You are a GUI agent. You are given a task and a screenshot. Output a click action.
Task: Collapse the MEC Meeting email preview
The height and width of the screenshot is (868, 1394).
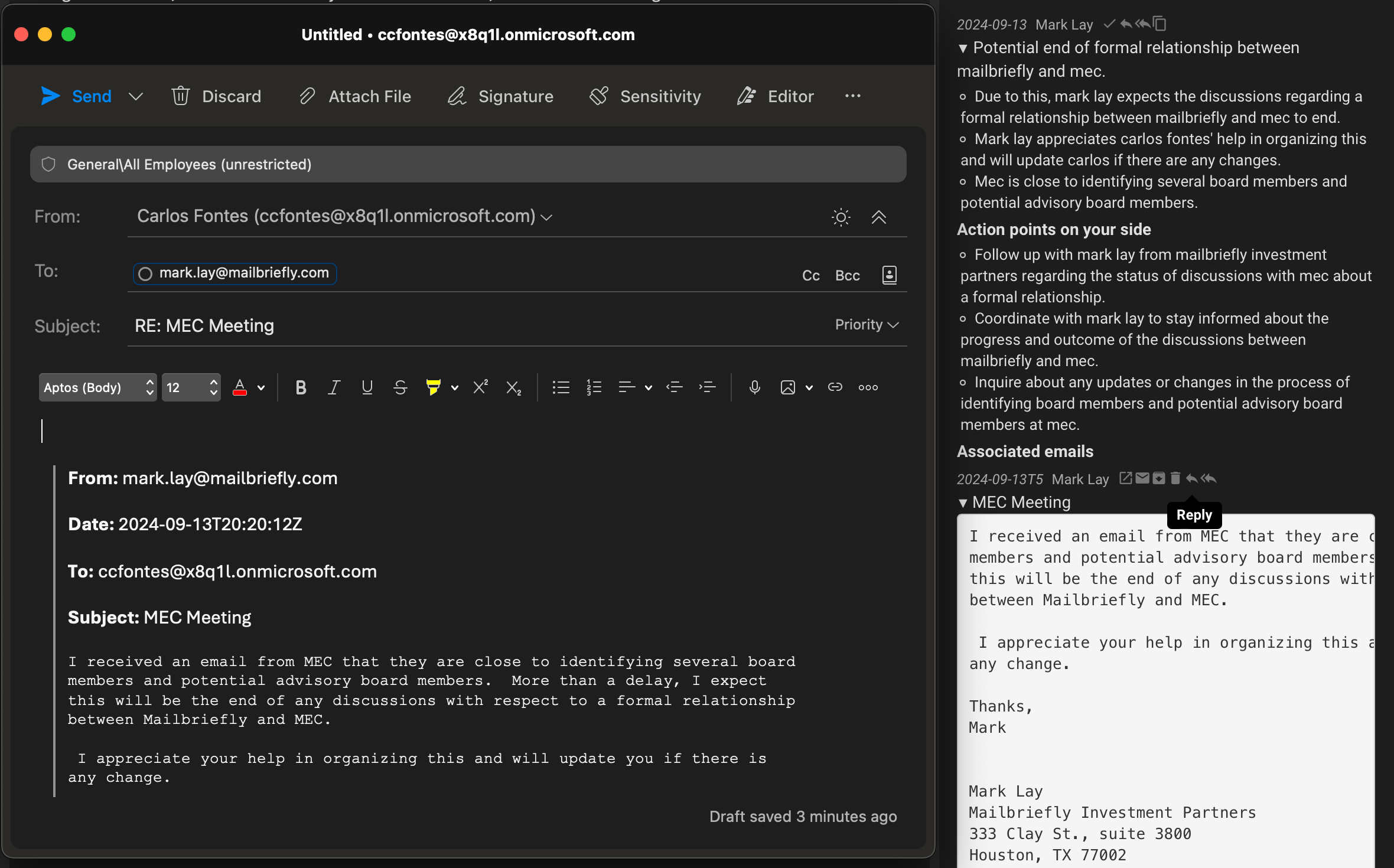pos(963,503)
